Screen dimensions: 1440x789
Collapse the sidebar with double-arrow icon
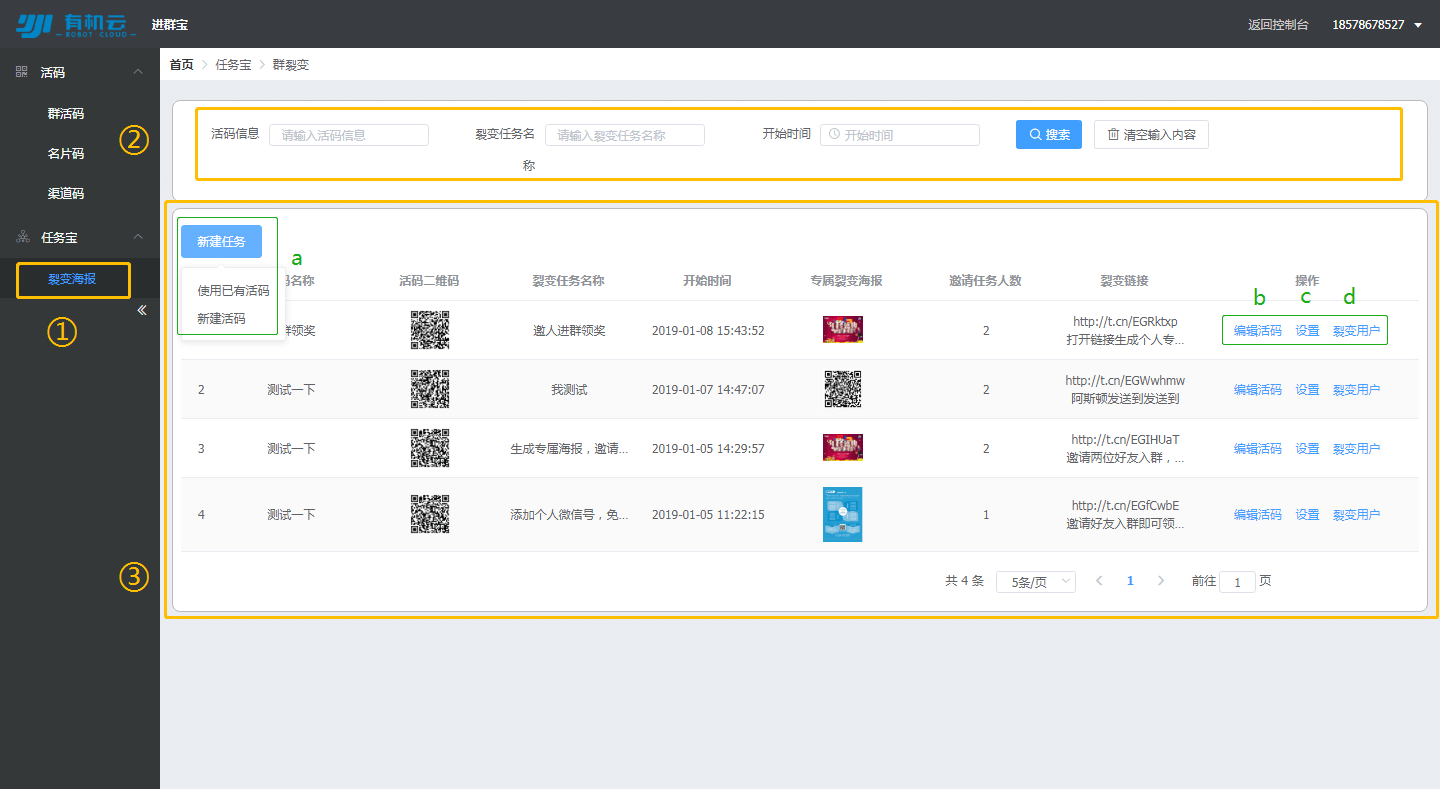142,310
